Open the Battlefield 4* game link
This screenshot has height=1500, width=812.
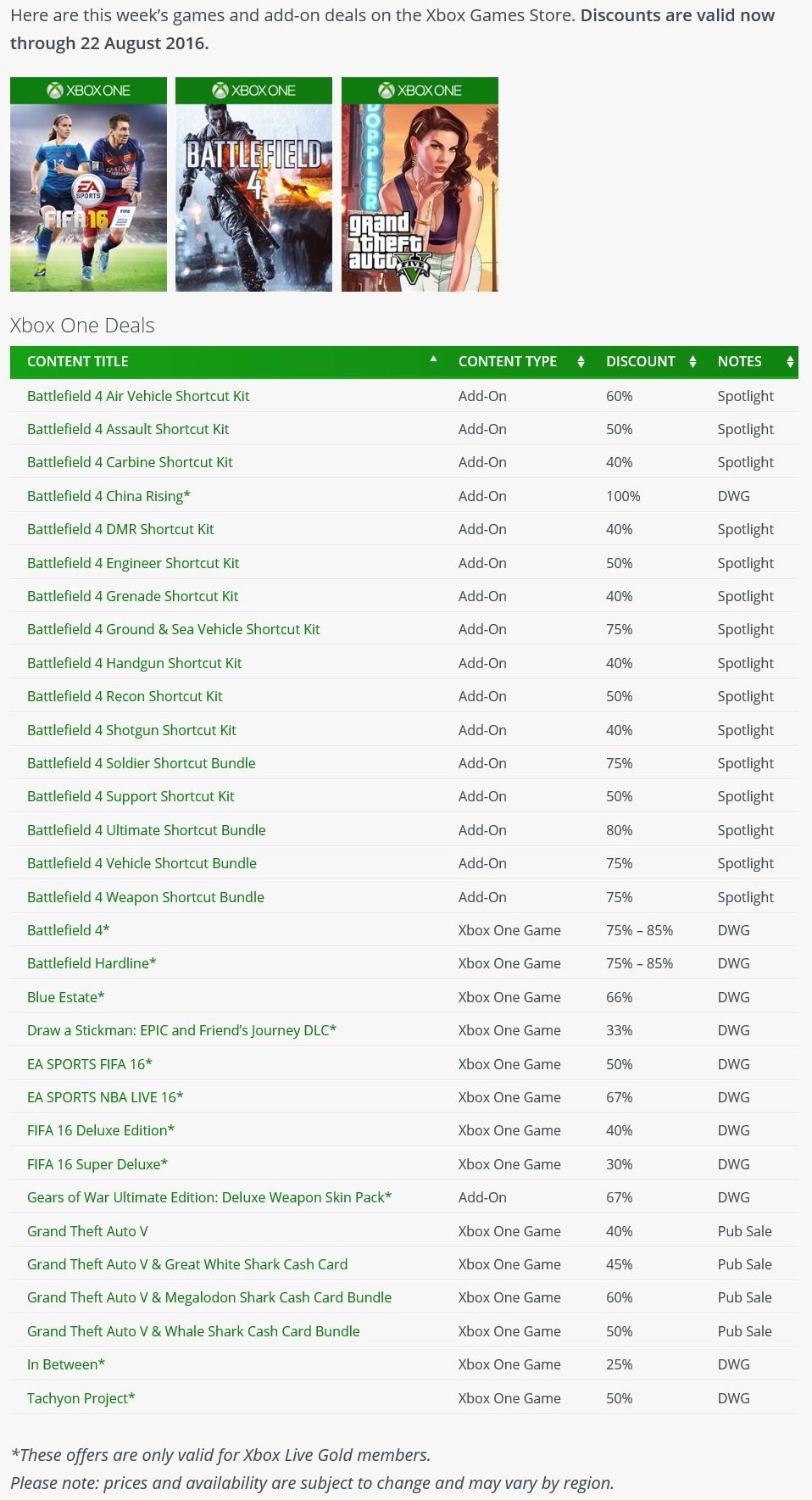tap(69, 930)
